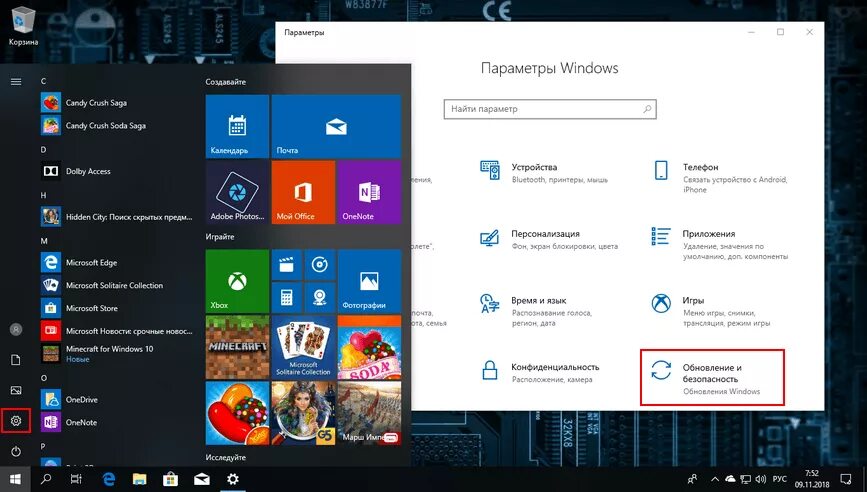
Task: Jump to letter M app group header
Action: (44, 241)
